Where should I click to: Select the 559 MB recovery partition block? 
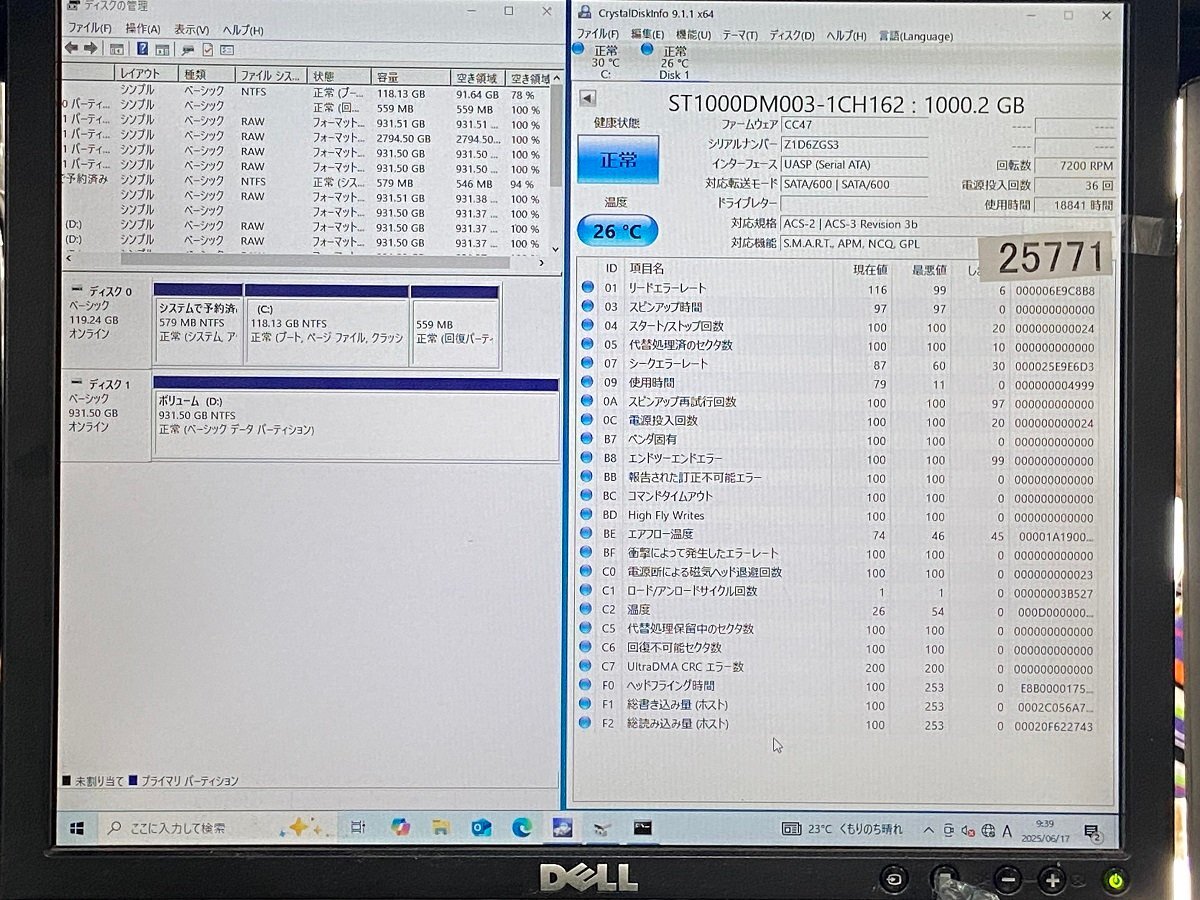coord(455,326)
